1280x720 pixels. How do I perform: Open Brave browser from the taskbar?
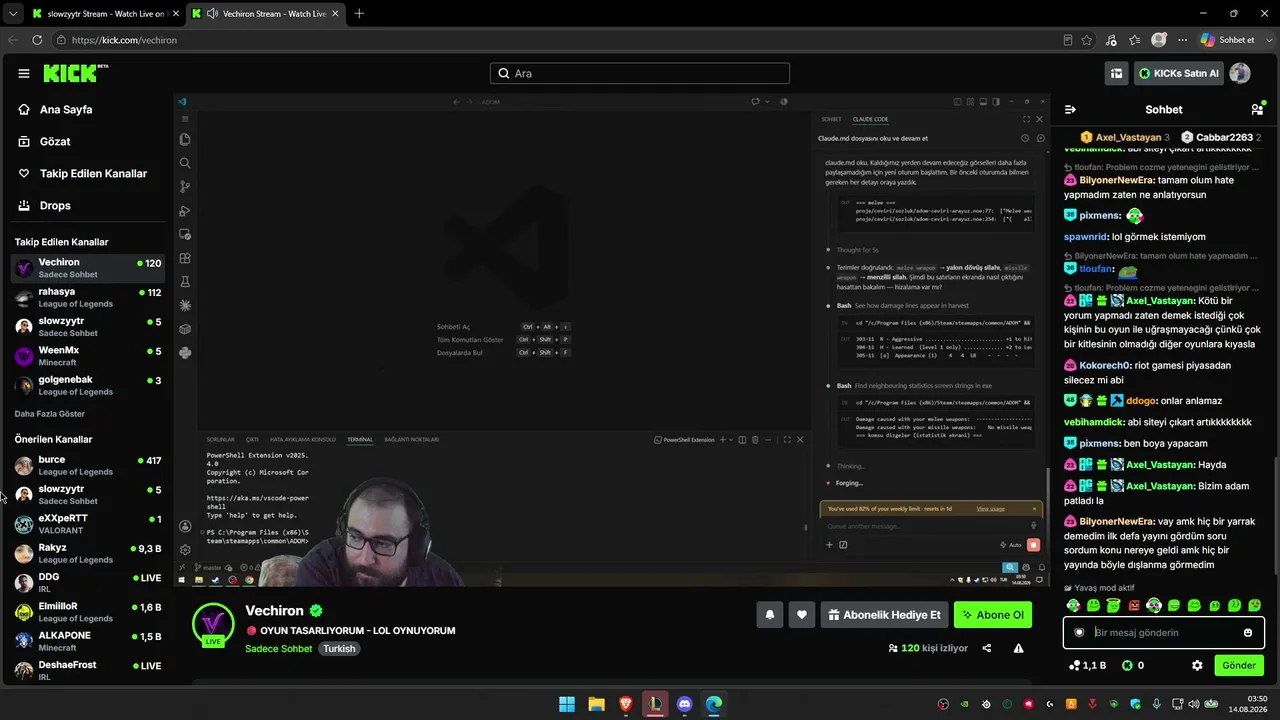click(x=625, y=704)
